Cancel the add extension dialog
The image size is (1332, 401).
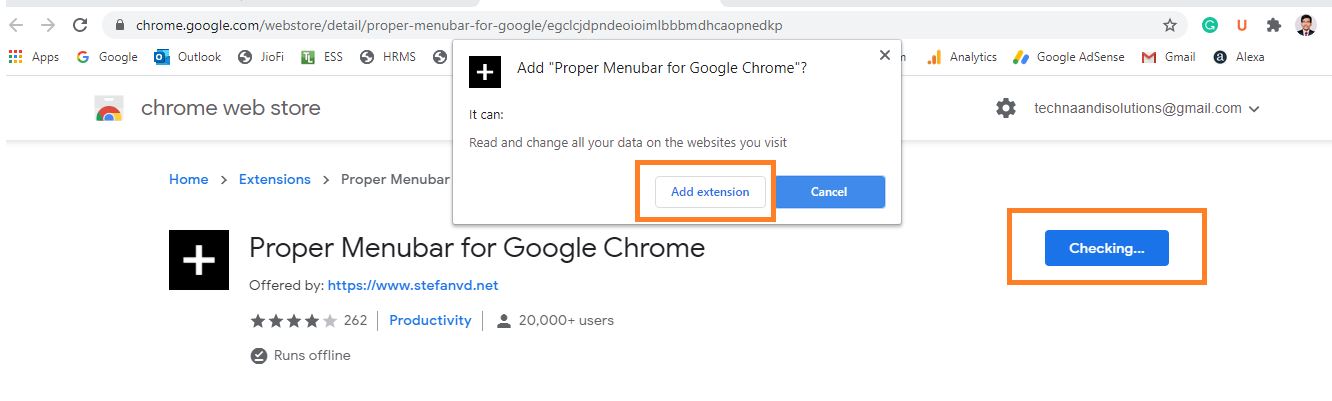[x=829, y=192]
